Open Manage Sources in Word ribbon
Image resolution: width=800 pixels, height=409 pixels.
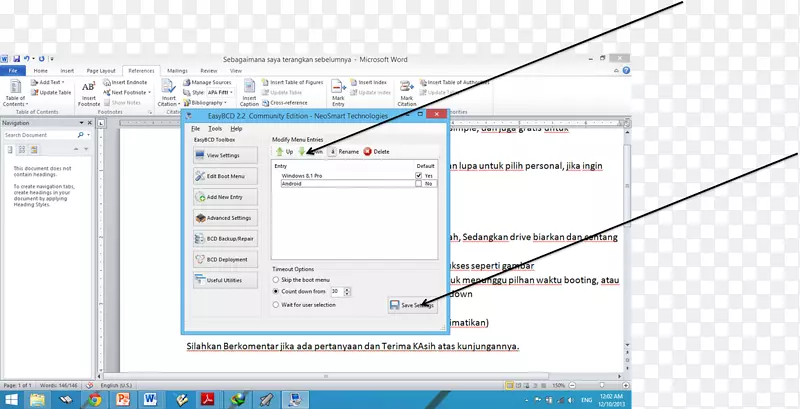click(207, 82)
